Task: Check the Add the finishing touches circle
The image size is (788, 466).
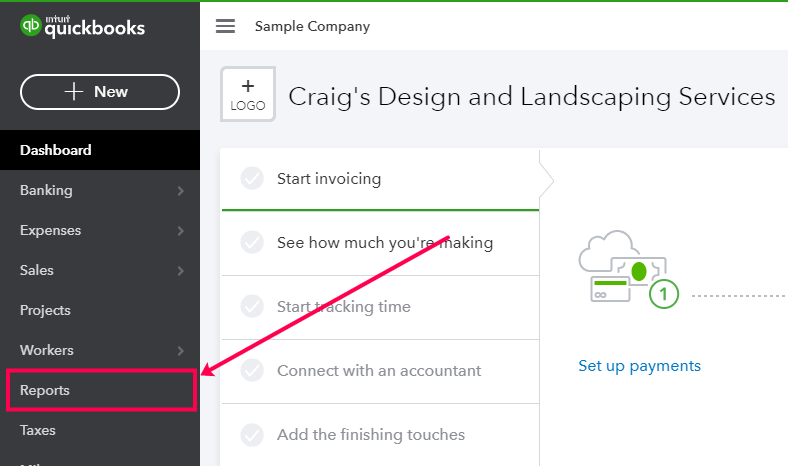Action: coord(252,435)
